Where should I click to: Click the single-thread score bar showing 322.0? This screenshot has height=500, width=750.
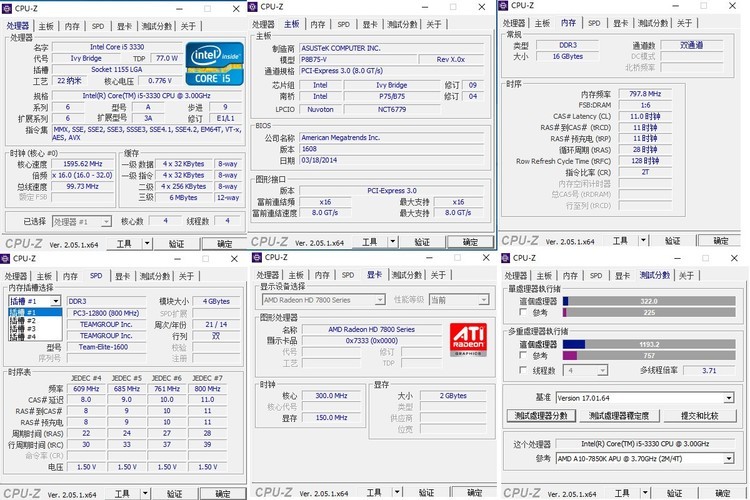[x=649, y=301]
